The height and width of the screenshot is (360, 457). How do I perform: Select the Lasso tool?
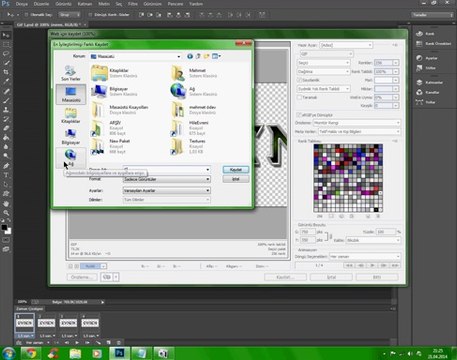6,54
